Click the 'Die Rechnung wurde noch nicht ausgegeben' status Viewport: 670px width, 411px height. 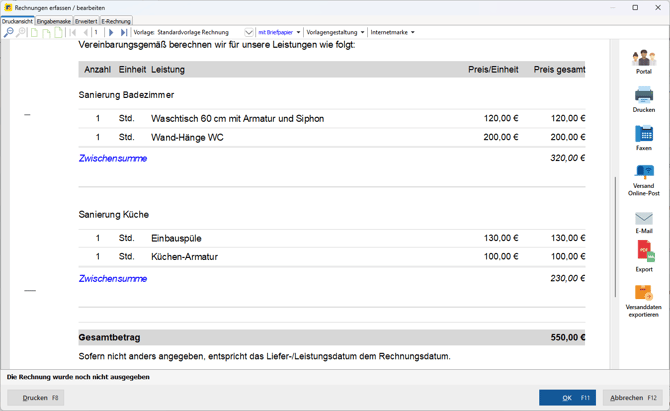click(78, 377)
